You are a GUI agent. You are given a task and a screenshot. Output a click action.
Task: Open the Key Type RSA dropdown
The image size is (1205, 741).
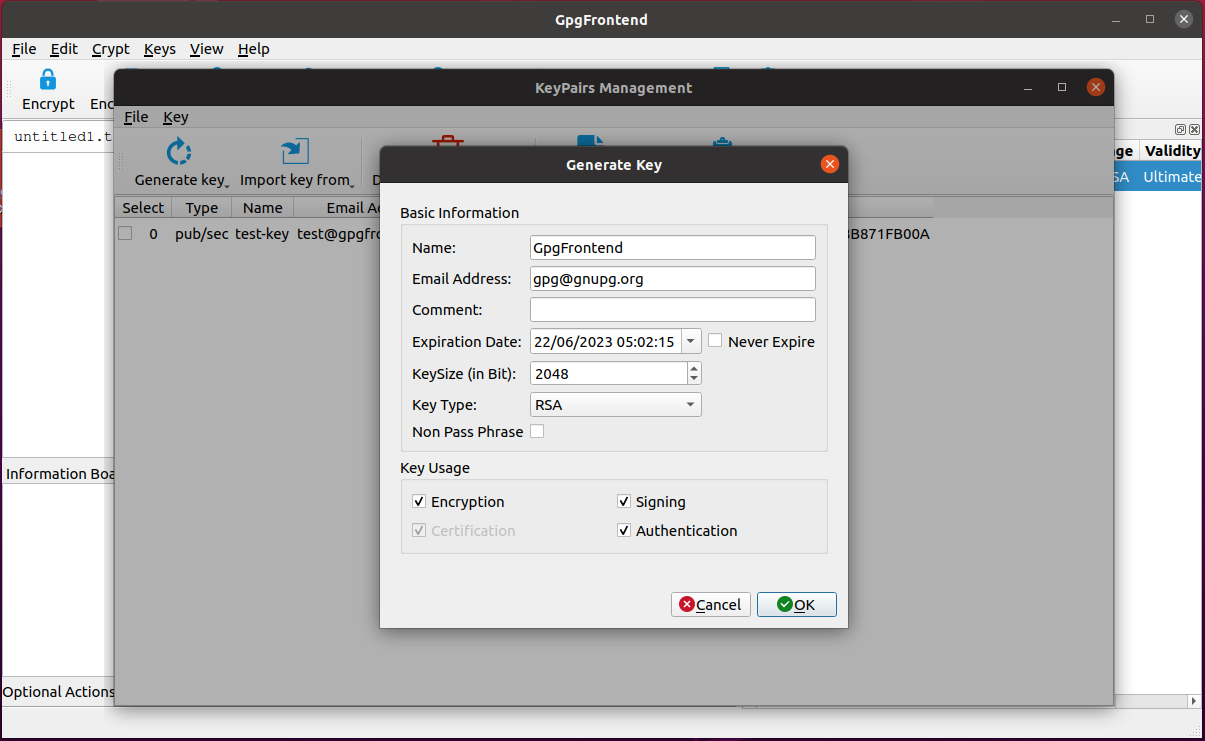coord(616,404)
